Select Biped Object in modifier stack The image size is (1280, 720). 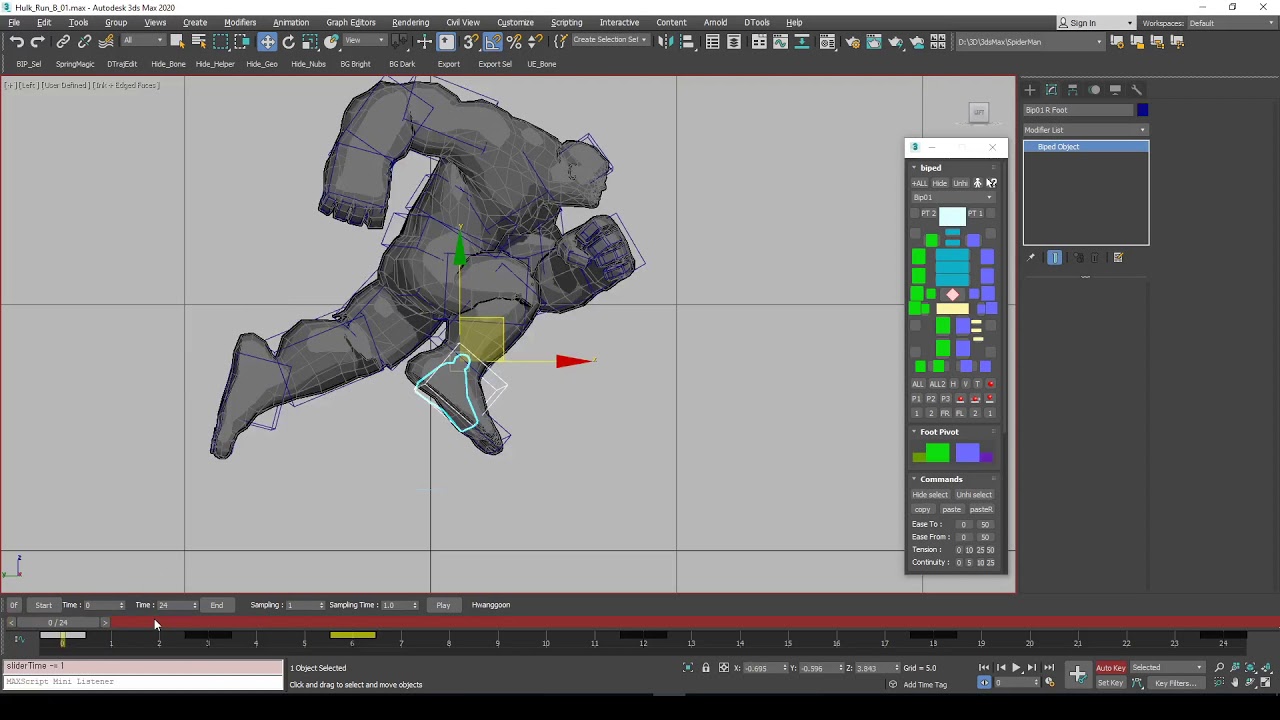pyautogui.click(x=1086, y=147)
